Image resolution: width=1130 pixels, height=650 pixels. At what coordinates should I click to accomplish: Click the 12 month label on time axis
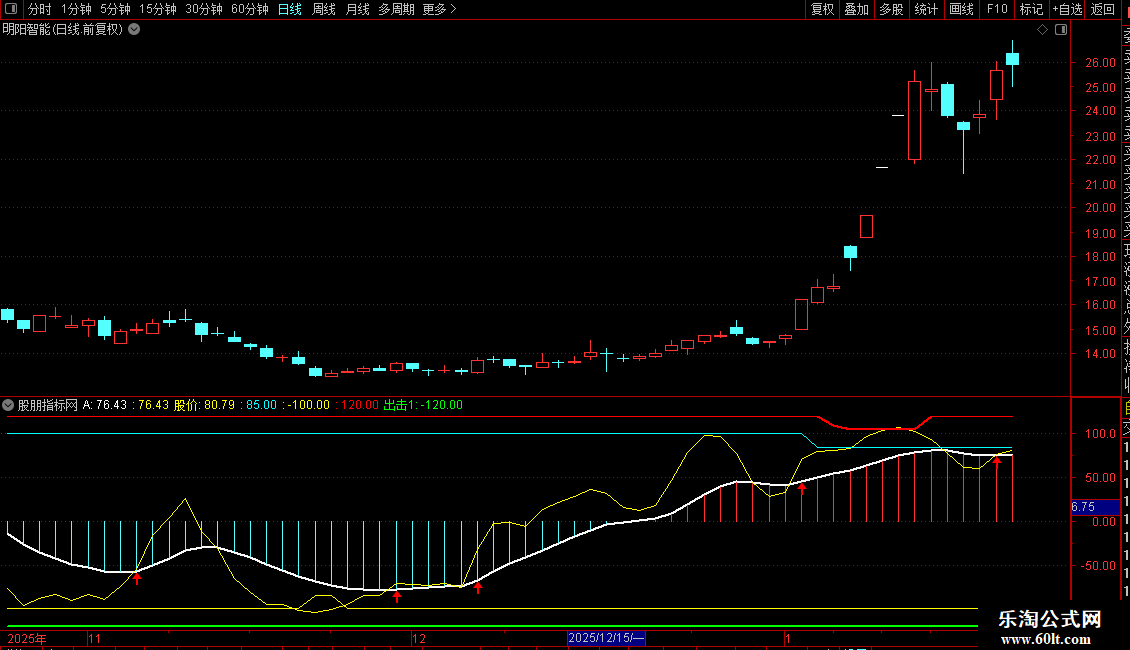(419, 638)
